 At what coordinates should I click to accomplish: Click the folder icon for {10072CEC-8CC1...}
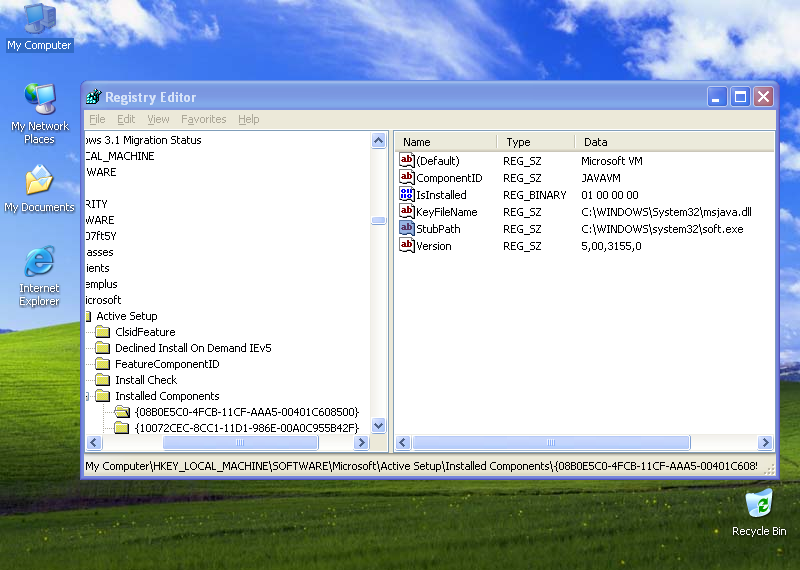121,428
